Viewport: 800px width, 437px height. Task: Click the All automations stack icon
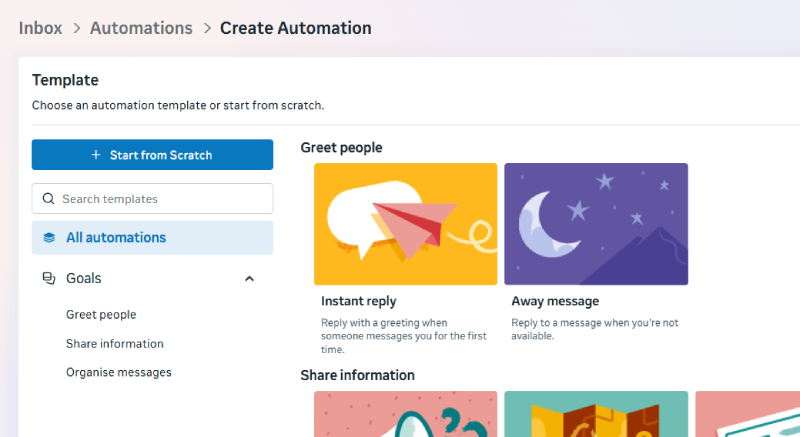49,238
